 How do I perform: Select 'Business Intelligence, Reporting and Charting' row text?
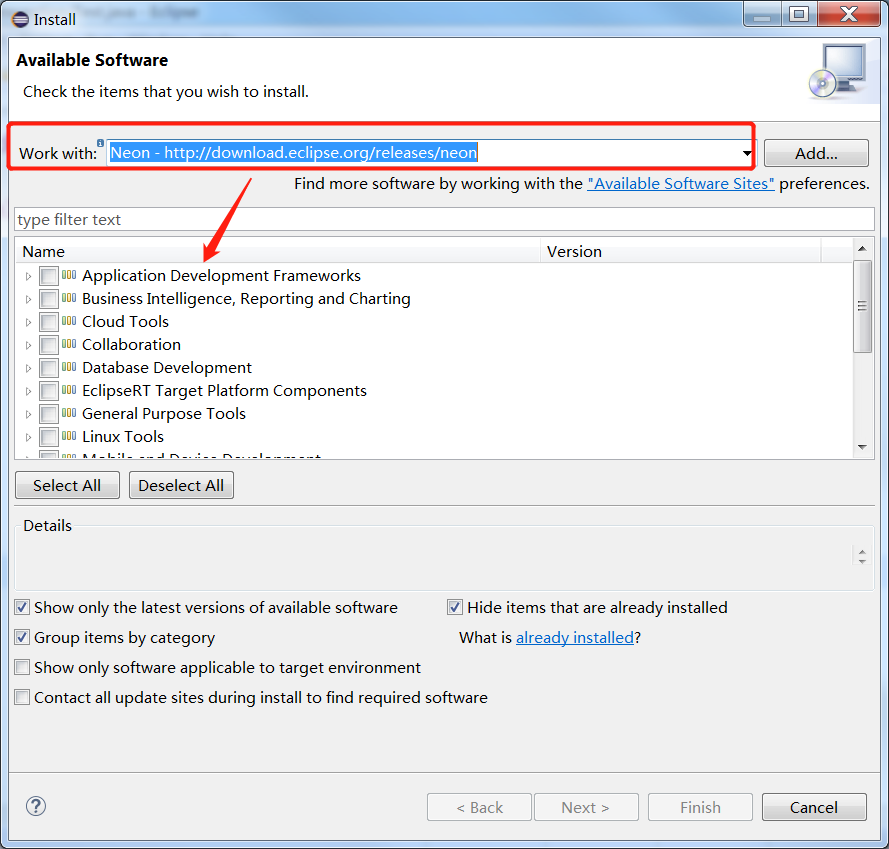(246, 299)
